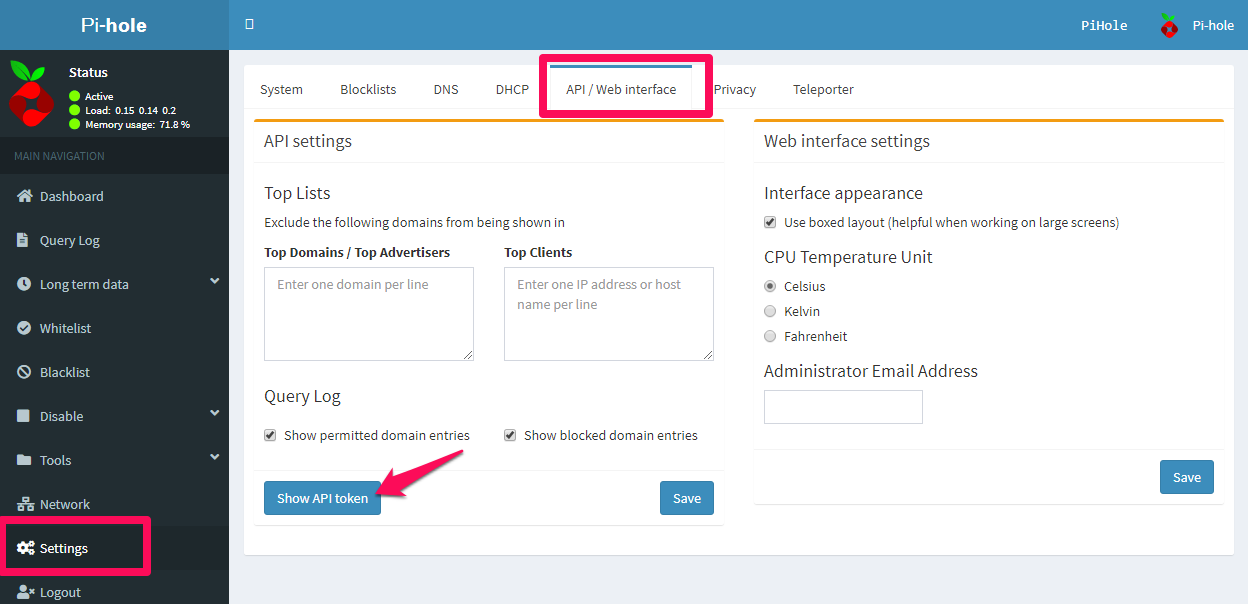The width and height of the screenshot is (1248, 604).
Task: Expand the Long term data submenu chevron
Action: [214, 282]
